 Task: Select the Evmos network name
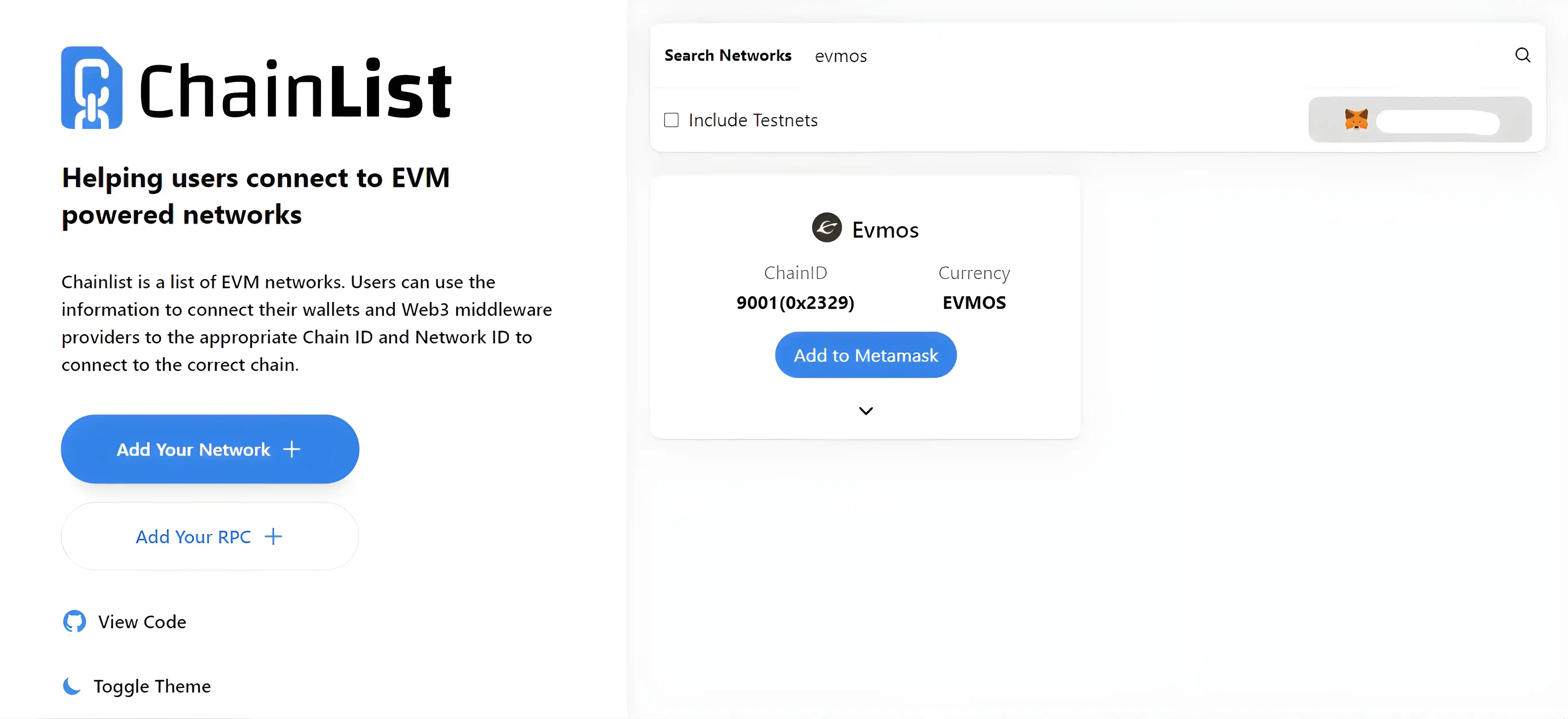[885, 229]
